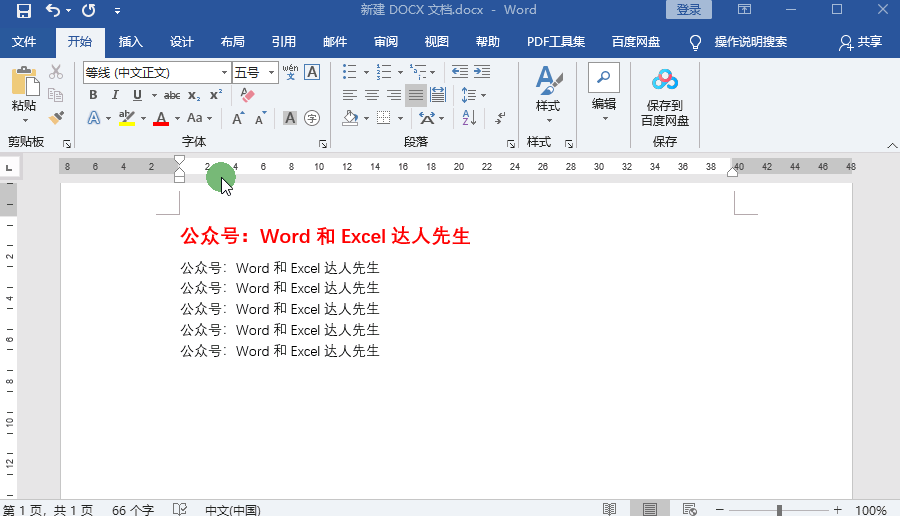Screen dimensions: 900x516
Task: Increase the paragraph indent
Action: [482, 72]
